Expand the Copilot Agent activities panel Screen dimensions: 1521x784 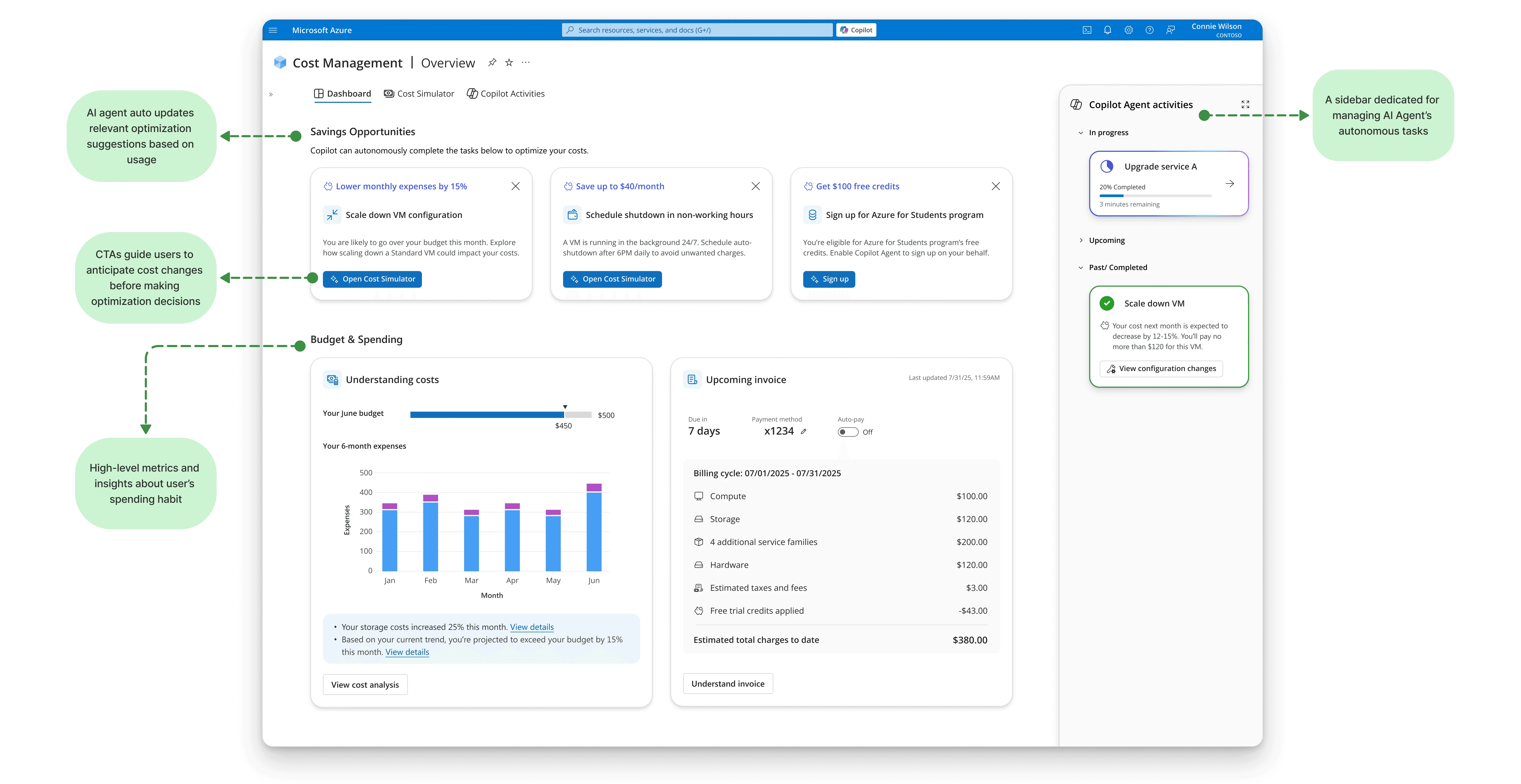[x=1245, y=104]
